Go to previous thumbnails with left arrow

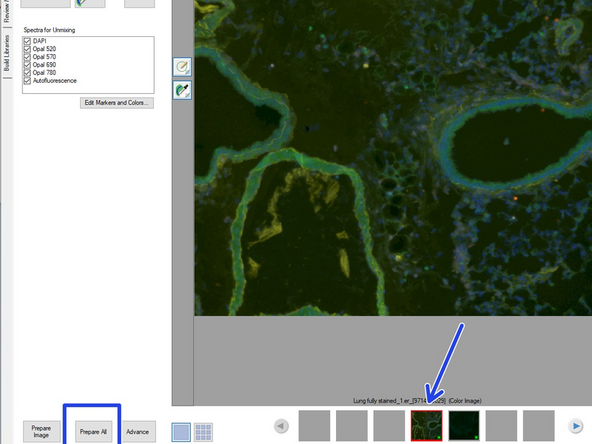tap(281, 426)
